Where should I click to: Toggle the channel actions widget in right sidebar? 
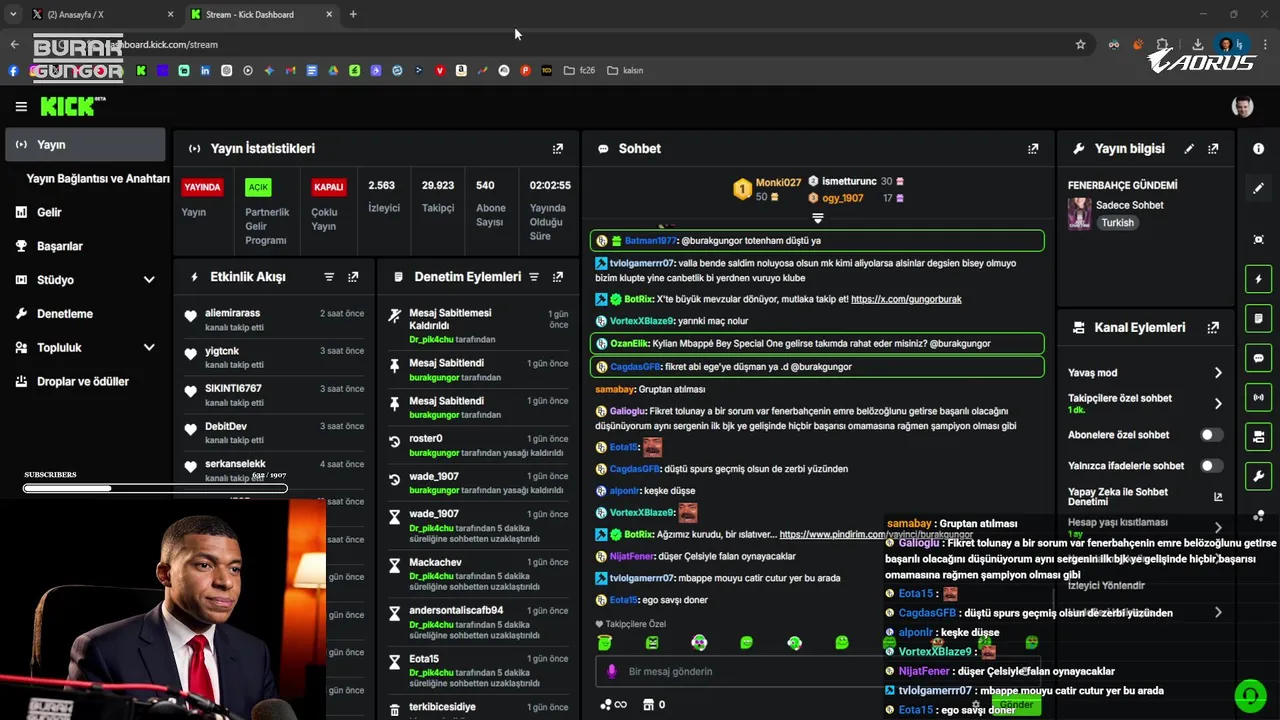coord(1258,437)
